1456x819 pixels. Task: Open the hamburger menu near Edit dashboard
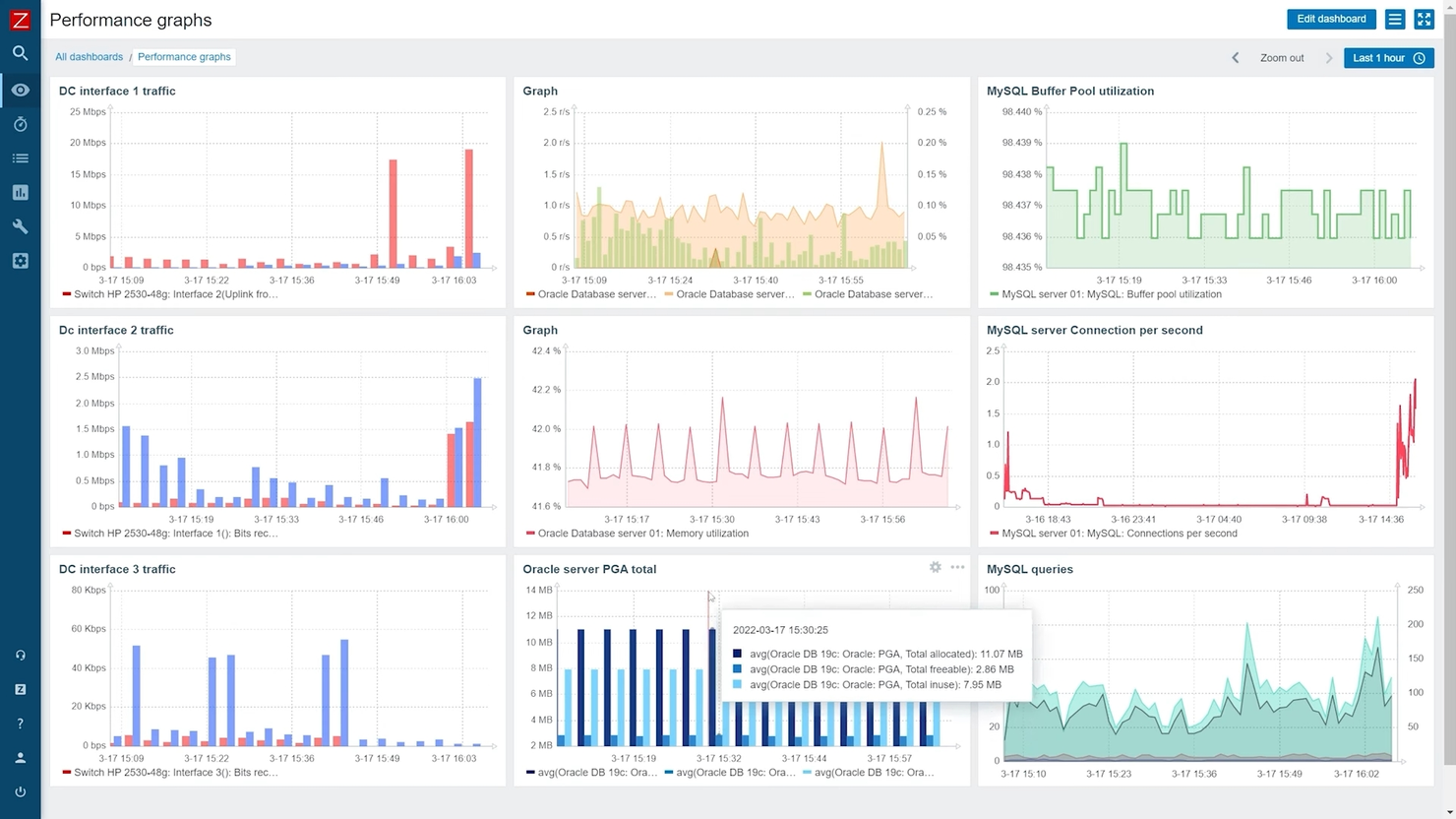point(1394,19)
